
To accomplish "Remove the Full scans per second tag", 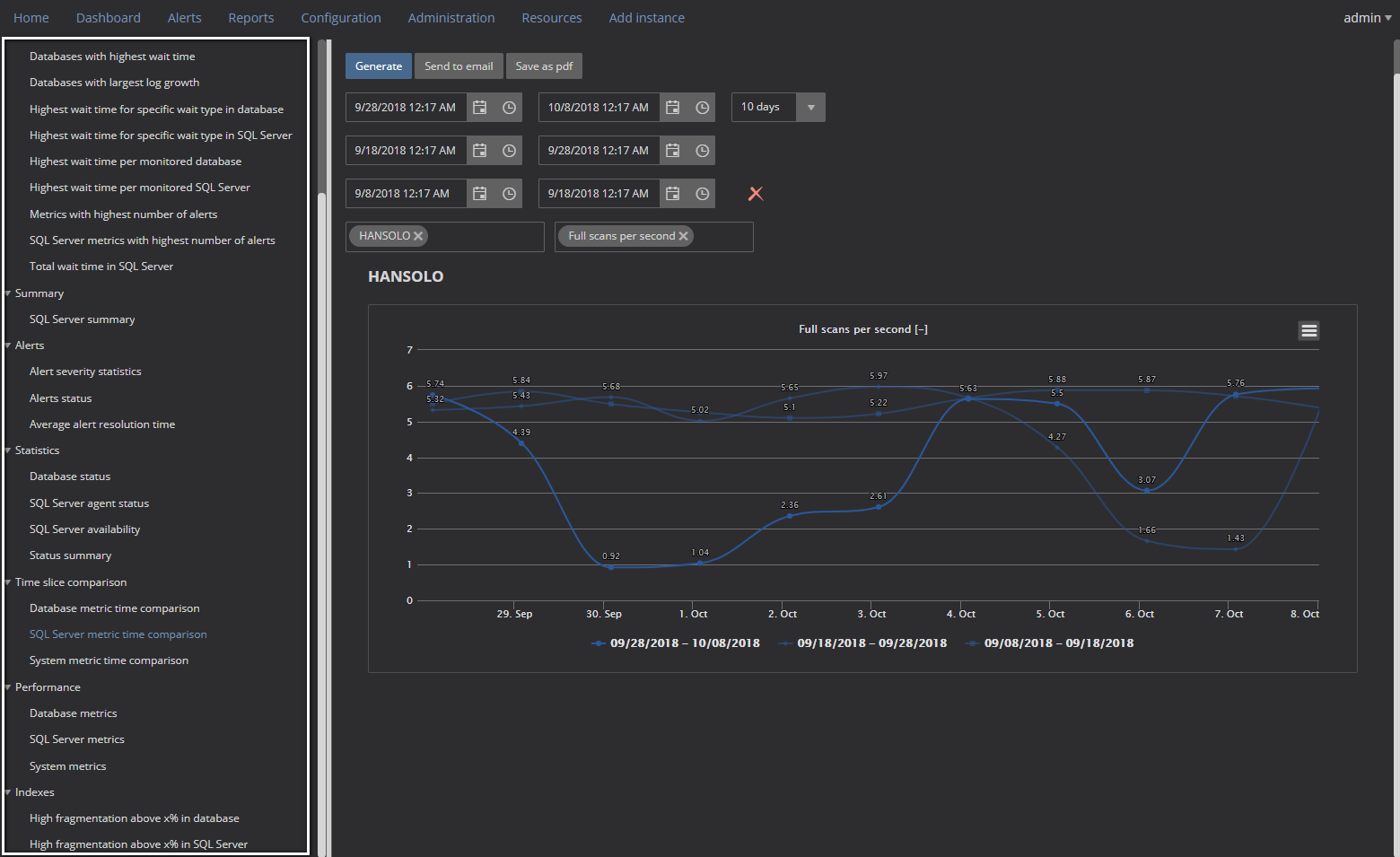I will [x=684, y=236].
